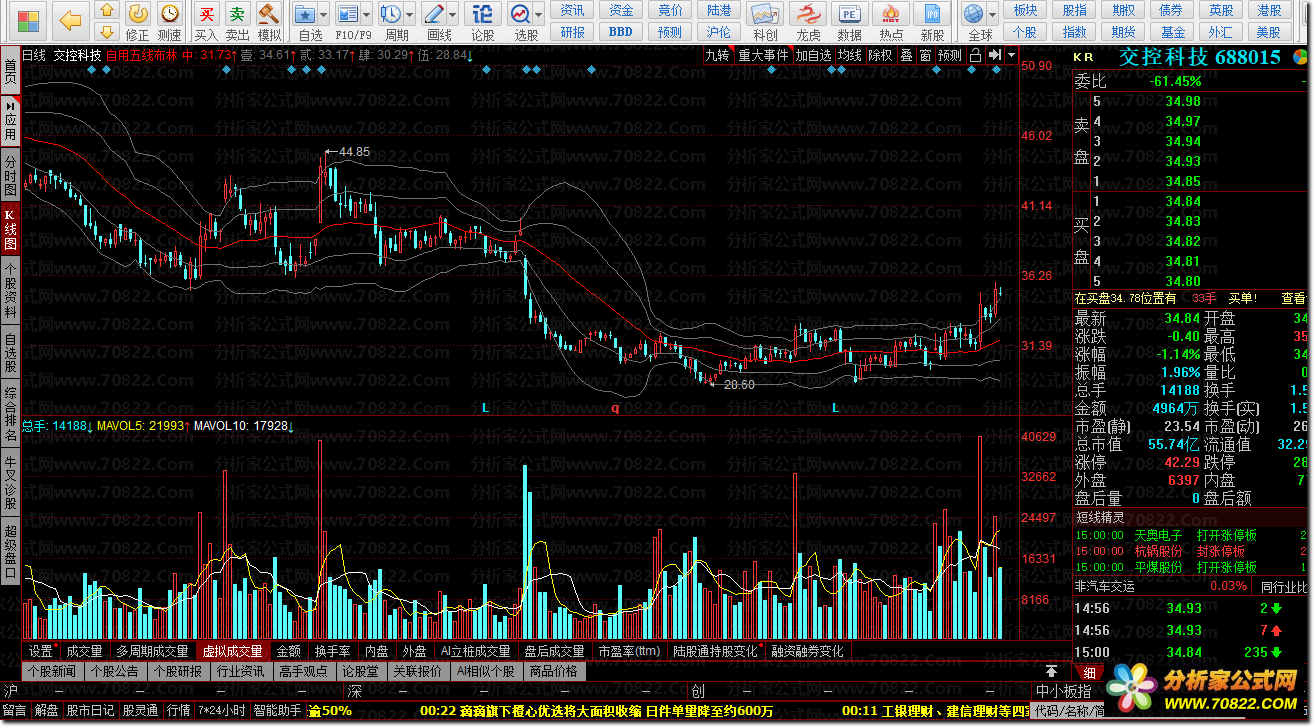This screenshot has height=728, width=1316.
Task: Click the 买单! link in order panel
Action: [1243, 298]
